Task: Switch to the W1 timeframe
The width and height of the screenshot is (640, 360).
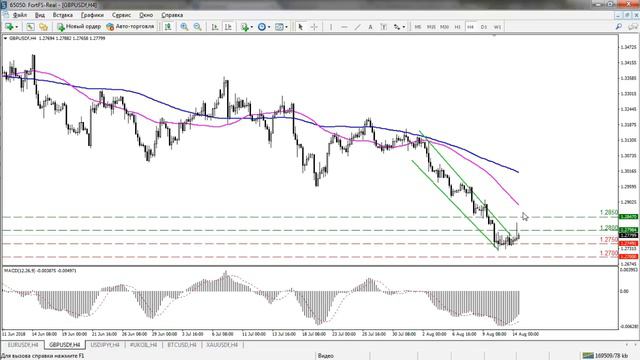Action: click(497, 27)
